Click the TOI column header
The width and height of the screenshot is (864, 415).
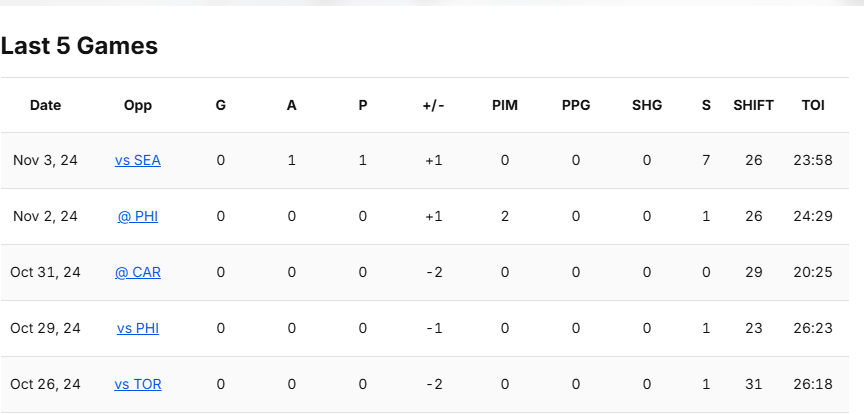pos(813,105)
